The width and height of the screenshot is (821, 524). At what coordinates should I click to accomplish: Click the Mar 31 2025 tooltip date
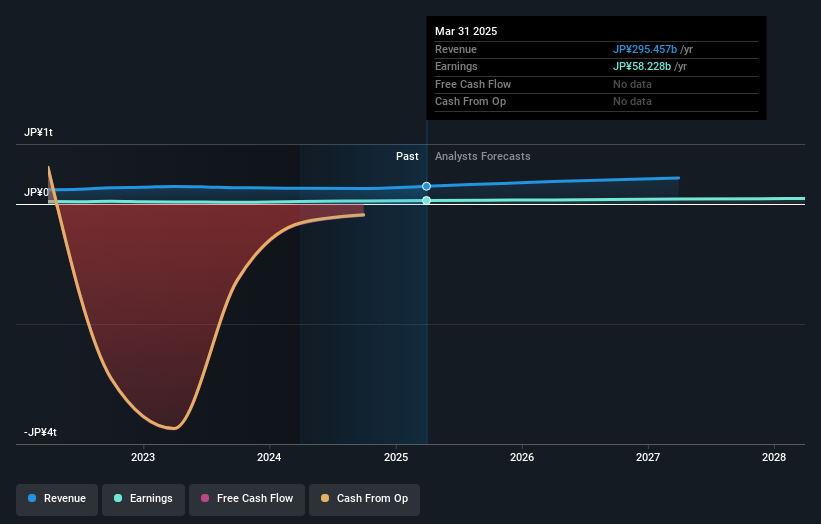(x=466, y=31)
